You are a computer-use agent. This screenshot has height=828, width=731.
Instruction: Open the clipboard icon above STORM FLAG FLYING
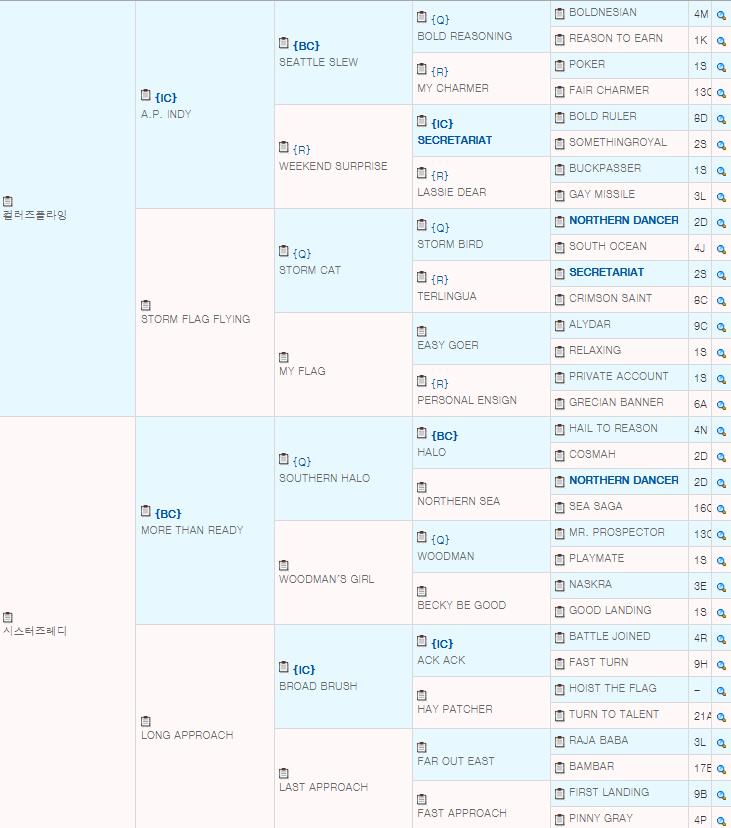click(x=146, y=306)
